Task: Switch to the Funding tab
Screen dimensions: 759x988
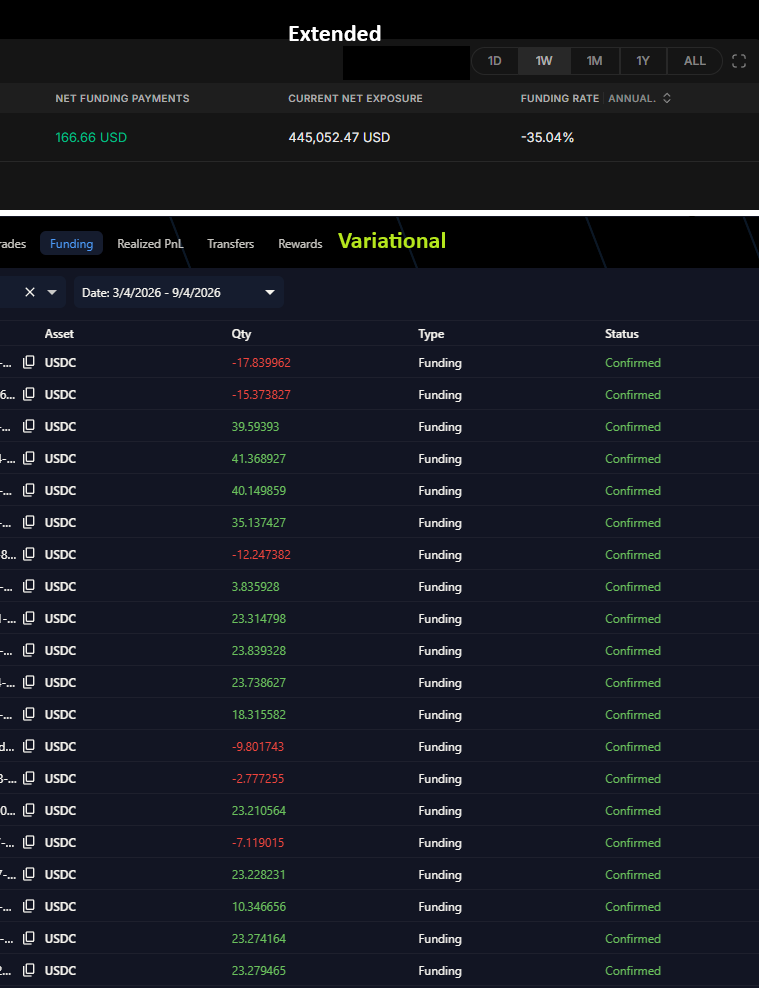Action: [x=71, y=244]
